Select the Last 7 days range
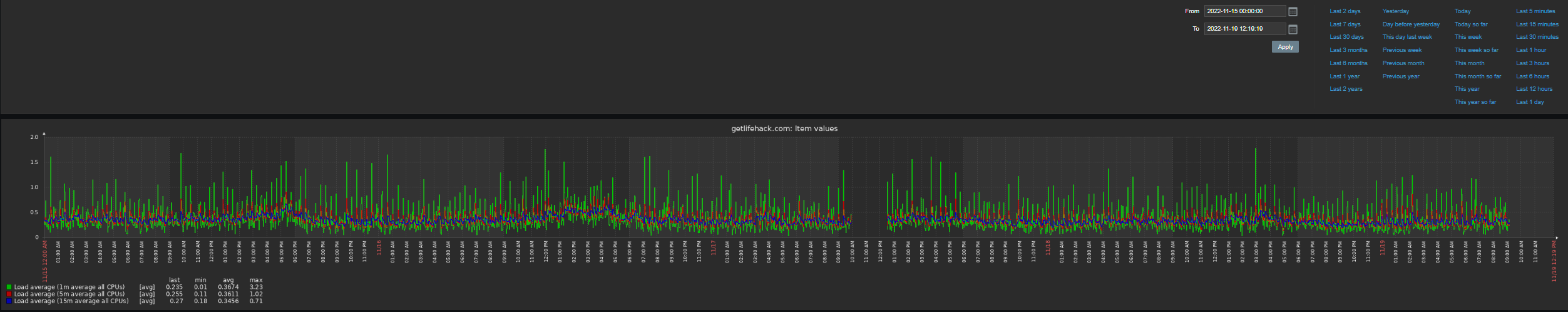1568x312 pixels. (x=1345, y=24)
